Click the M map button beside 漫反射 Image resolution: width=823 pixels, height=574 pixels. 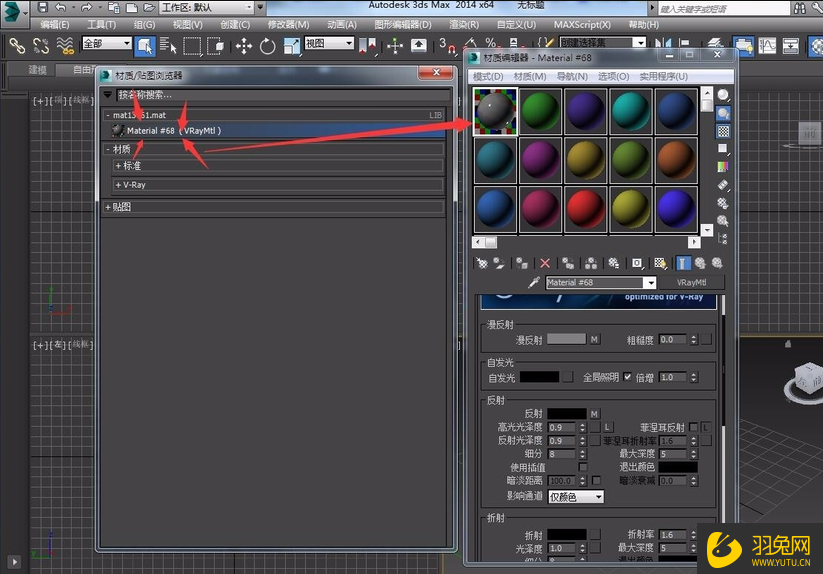pyautogui.click(x=594, y=339)
